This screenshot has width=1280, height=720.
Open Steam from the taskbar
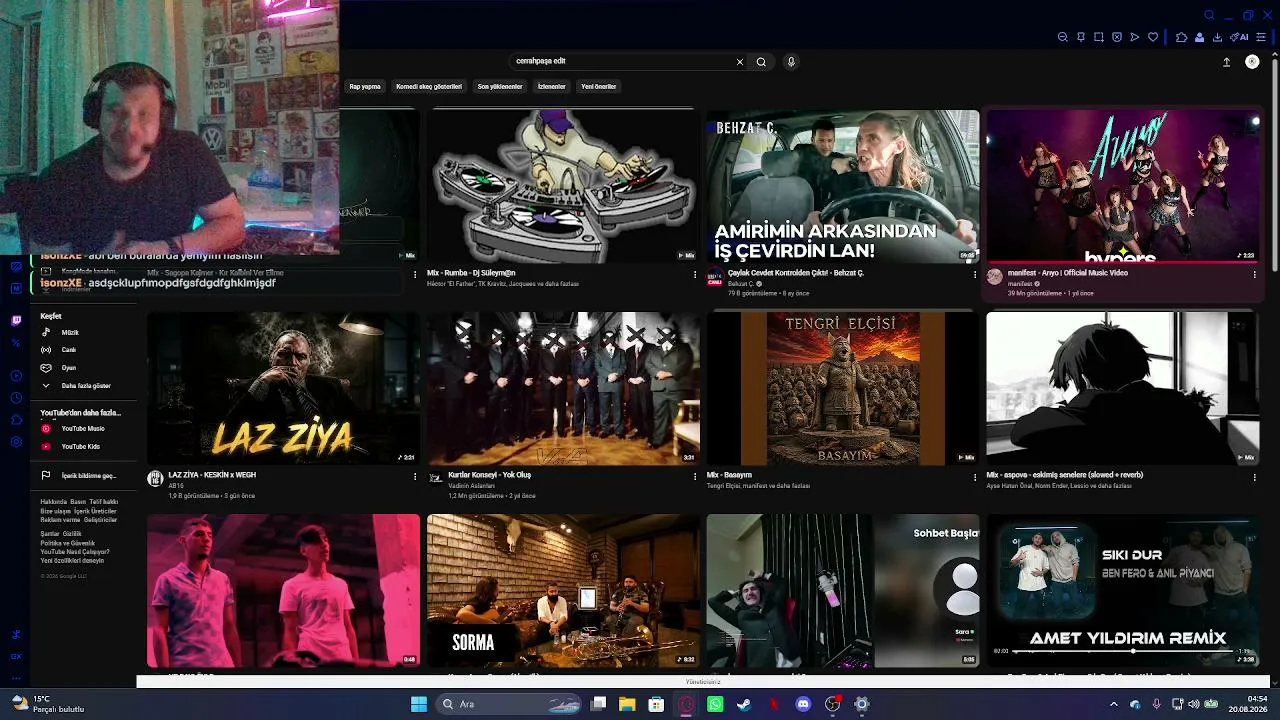[x=744, y=704]
